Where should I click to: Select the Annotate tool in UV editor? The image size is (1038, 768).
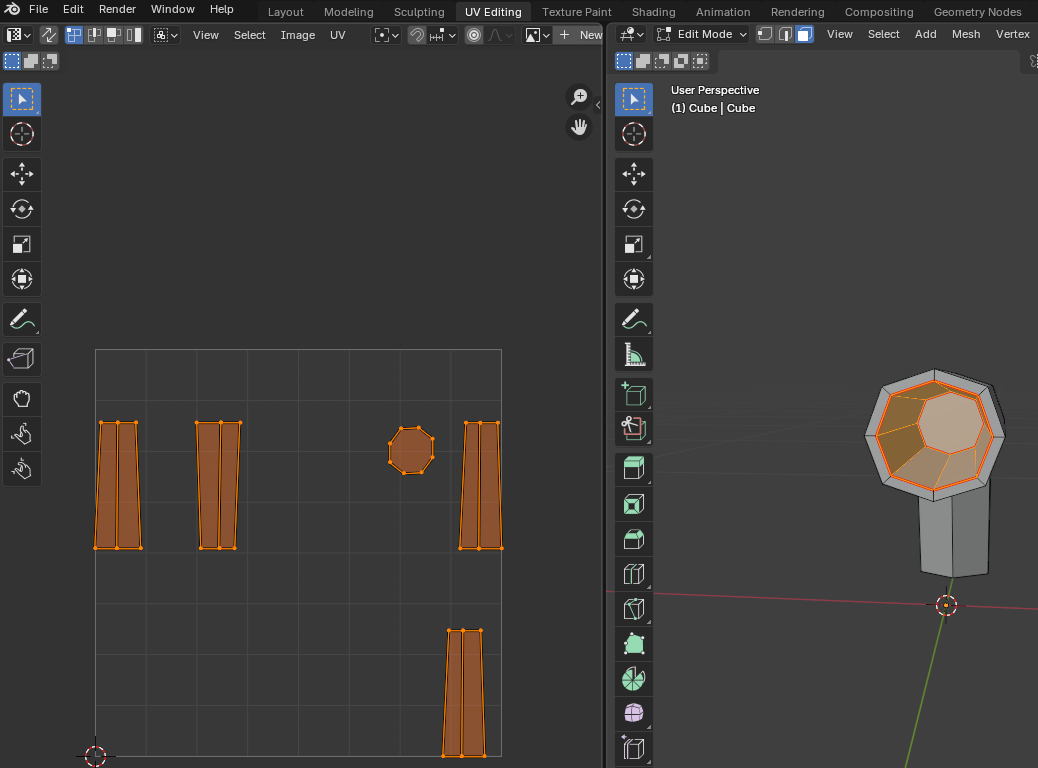(x=22, y=320)
